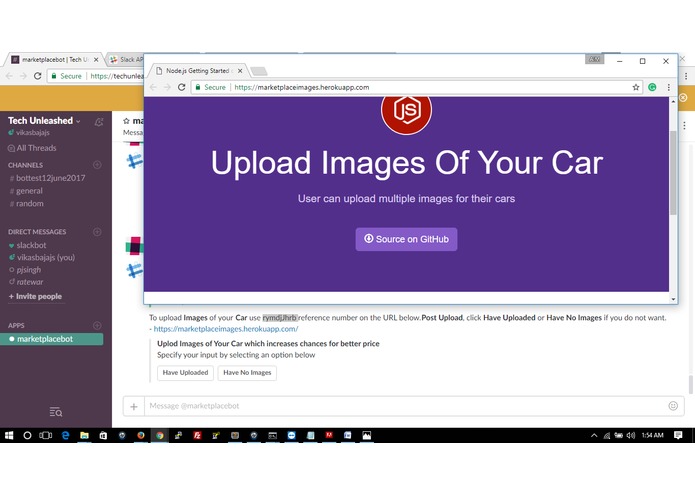Open Task View on the taskbar

(x=46, y=436)
